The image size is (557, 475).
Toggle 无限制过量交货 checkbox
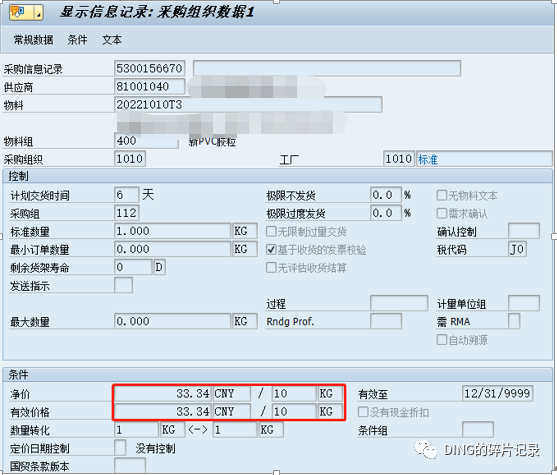point(271,232)
